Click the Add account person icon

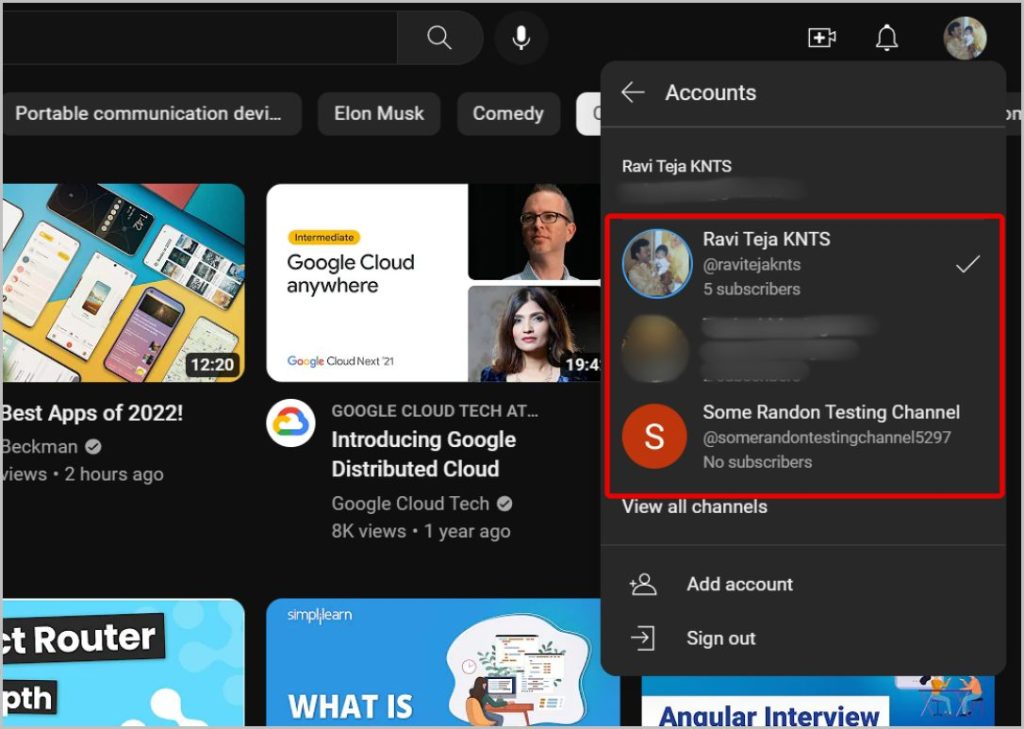tap(643, 584)
